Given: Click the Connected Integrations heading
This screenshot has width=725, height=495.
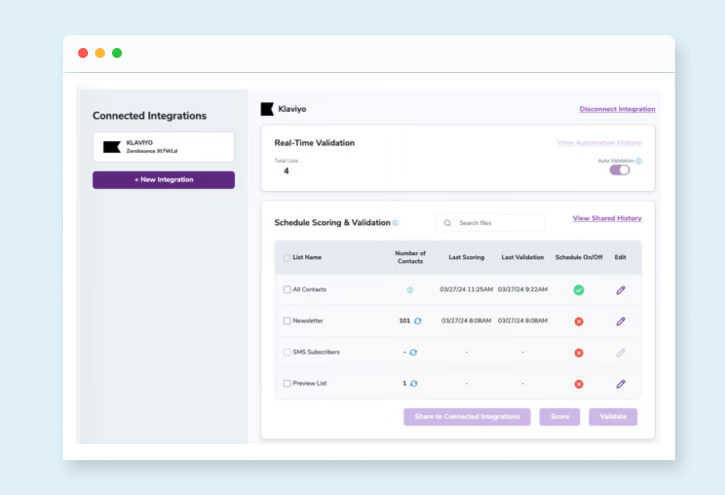Looking at the screenshot, I should pyautogui.click(x=149, y=116).
